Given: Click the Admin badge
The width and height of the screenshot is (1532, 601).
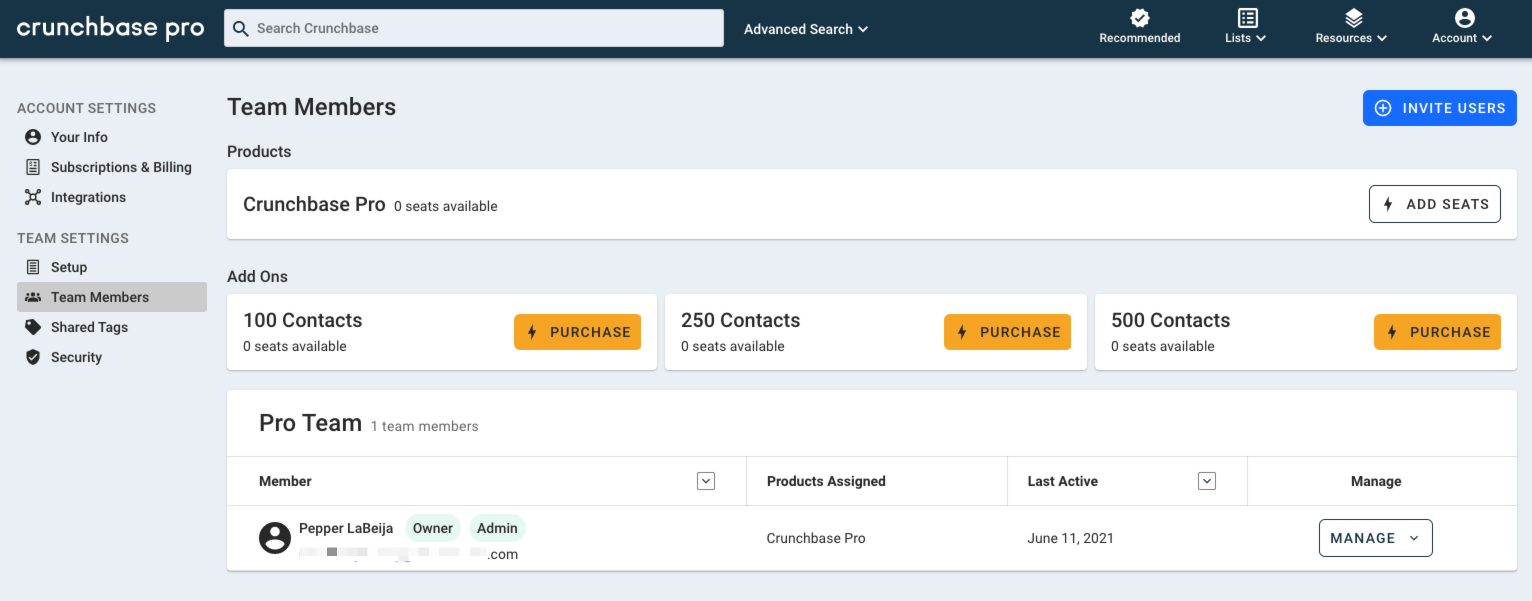Looking at the screenshot, I should [x=497, y=528].
